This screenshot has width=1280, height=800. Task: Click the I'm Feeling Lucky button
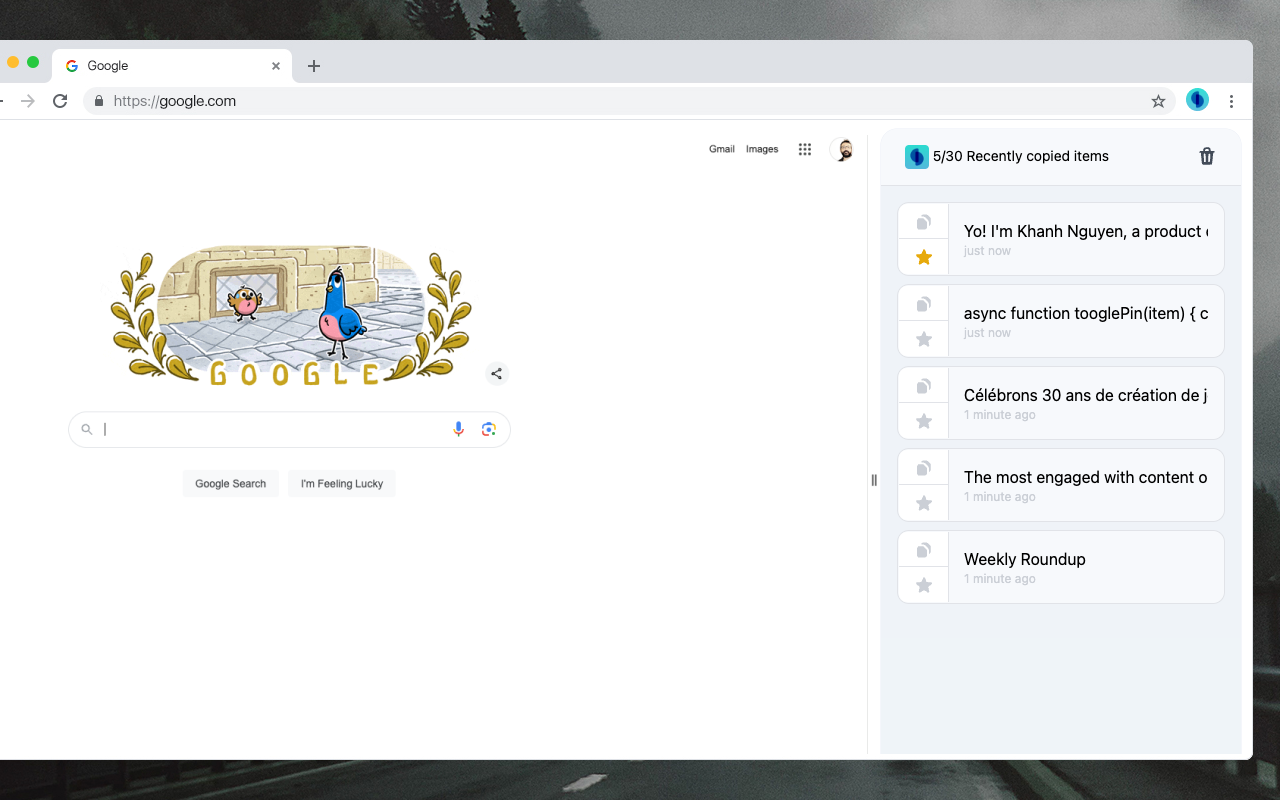pos(341,483)
